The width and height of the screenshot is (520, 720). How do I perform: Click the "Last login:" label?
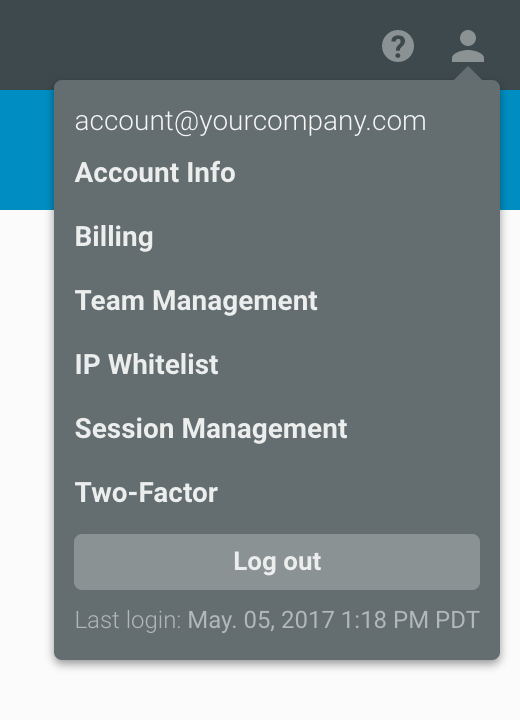[128, 620]
